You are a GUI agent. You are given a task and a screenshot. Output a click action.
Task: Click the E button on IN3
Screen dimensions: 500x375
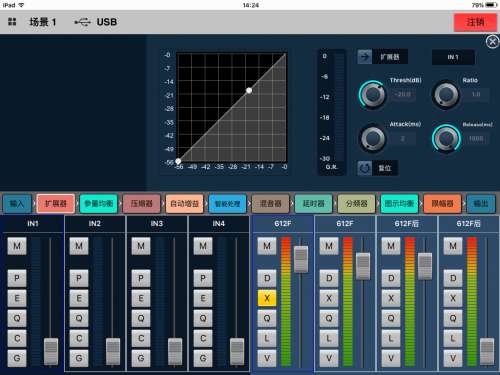pos(141,298)
